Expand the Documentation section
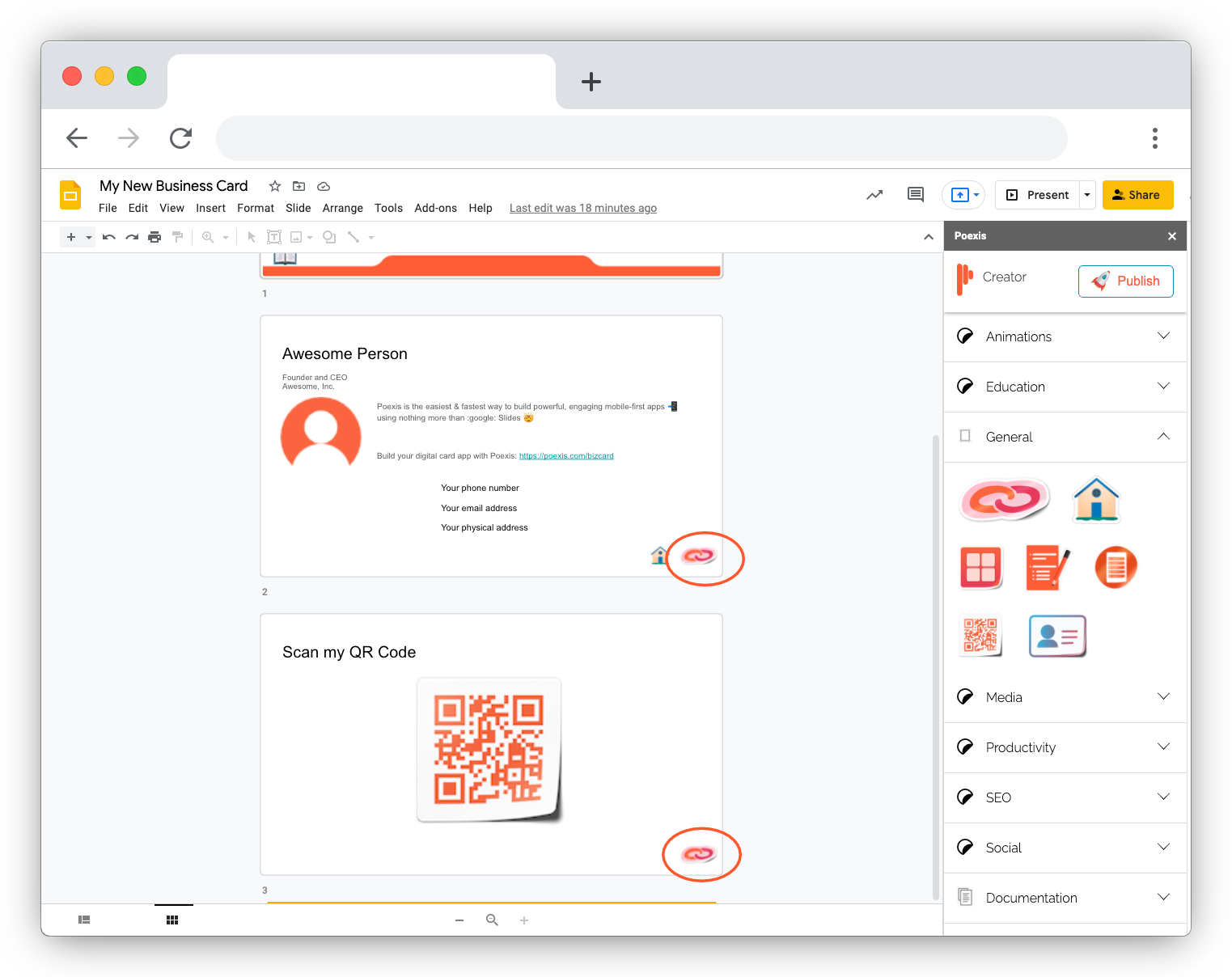Image resolution: width=1232 pixels, height=977 pixels. tap(1065, 898)
